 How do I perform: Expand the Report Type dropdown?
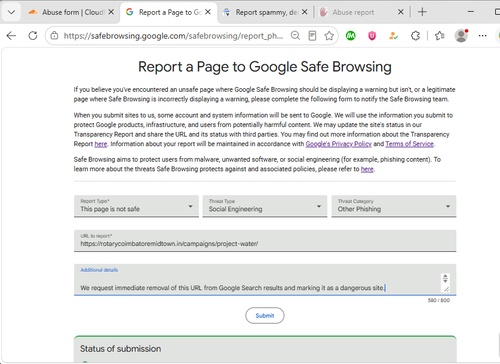[136, 206]
